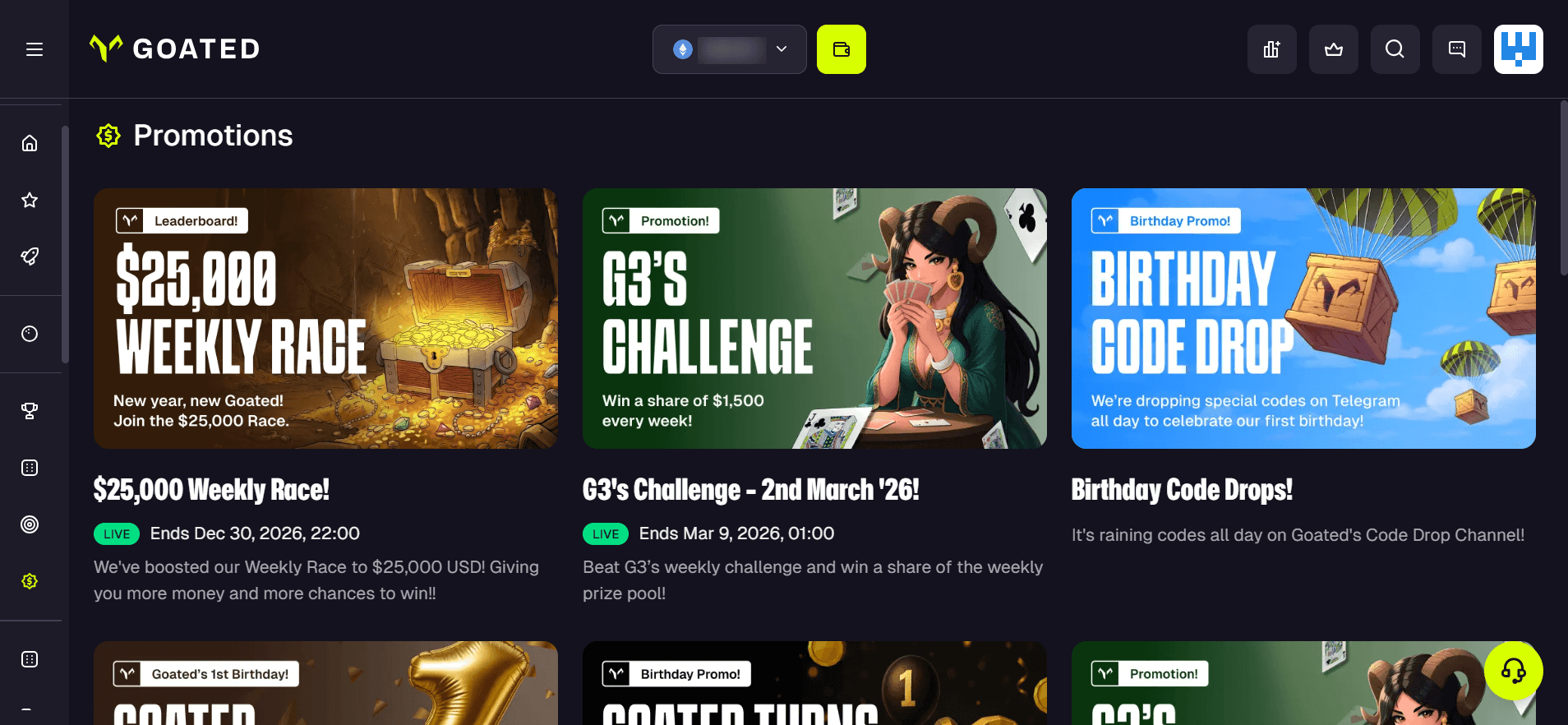
Task: Open the Birthday Code Drops! title link
Action: click(1182, 490)
